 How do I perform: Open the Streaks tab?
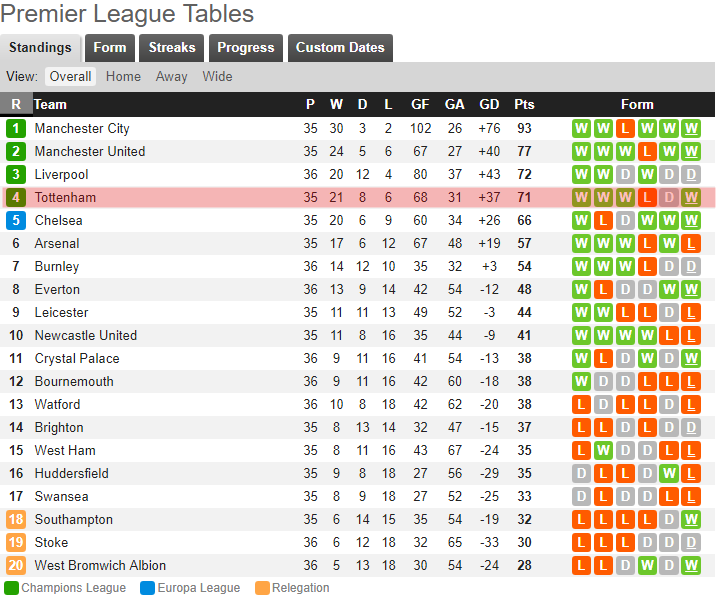coord(172,48)
